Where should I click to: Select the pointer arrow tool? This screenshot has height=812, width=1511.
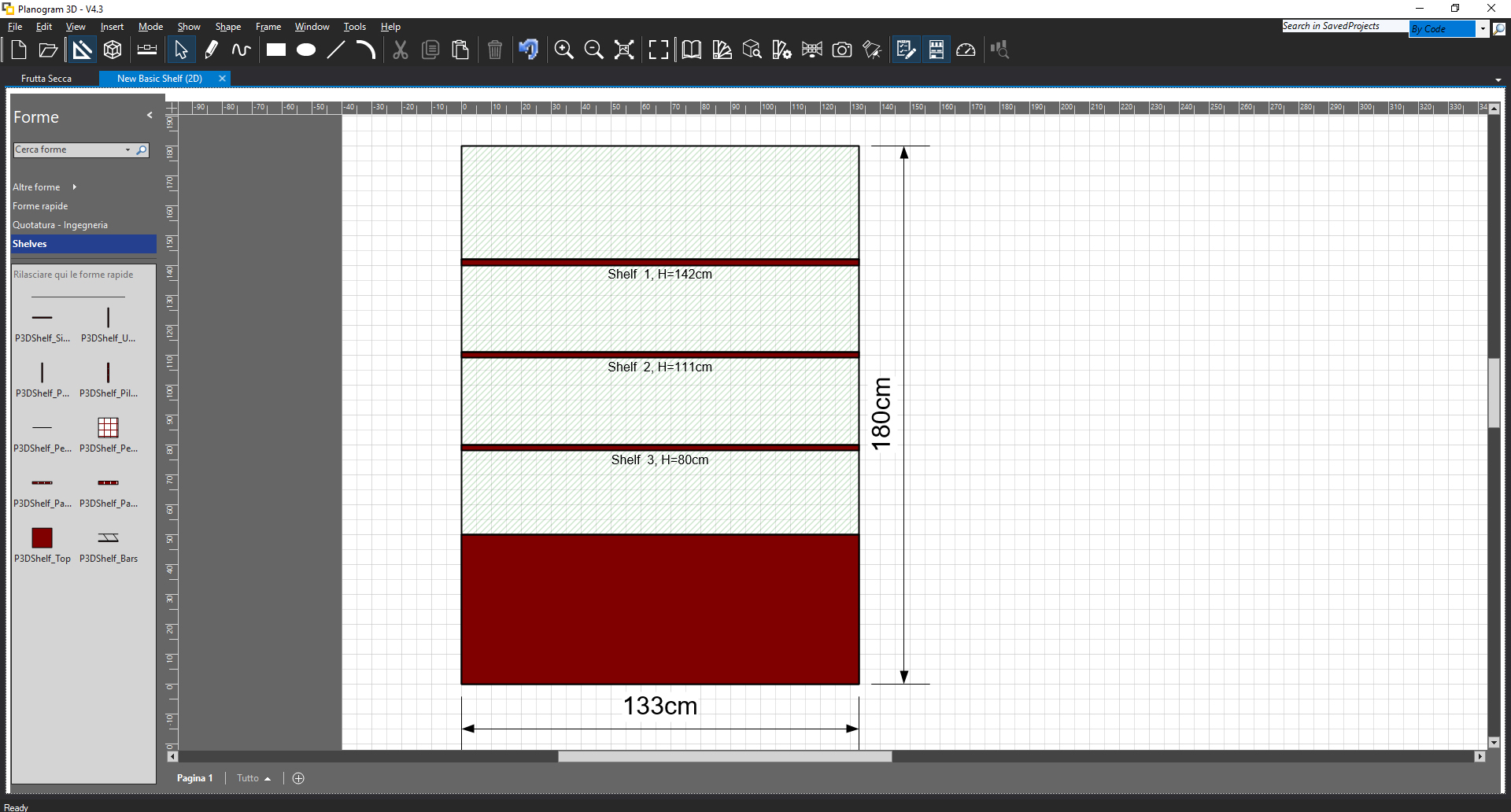pyautogui.click(x=181, y=50)
